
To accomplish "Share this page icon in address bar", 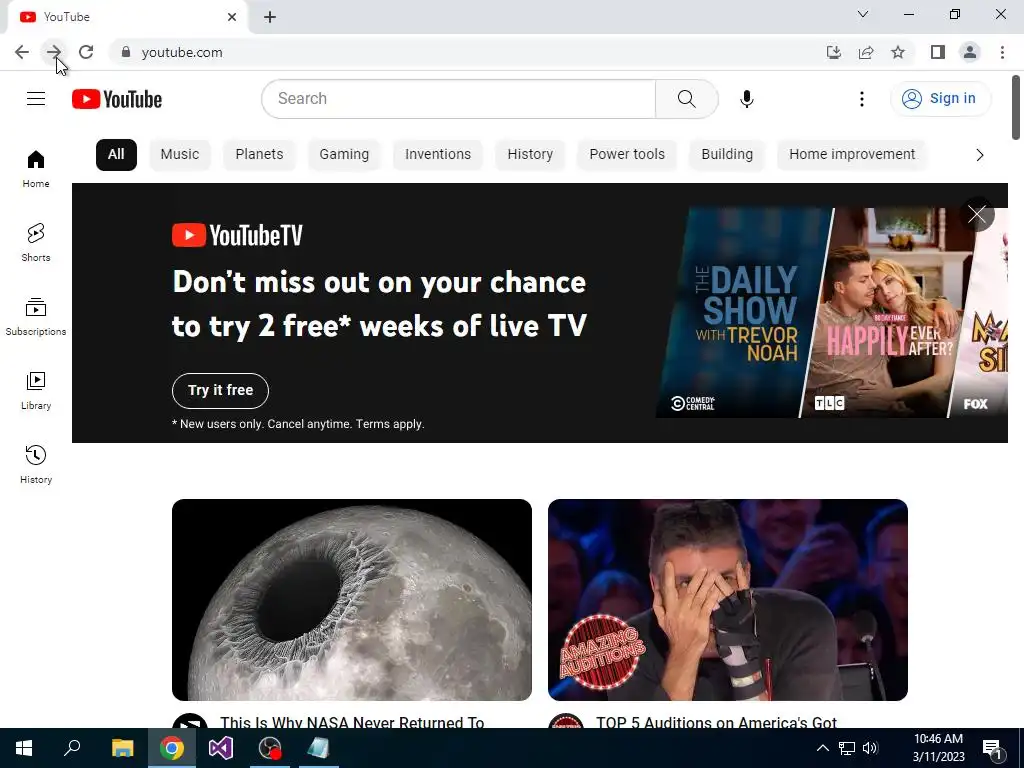I will coord(866,52).
